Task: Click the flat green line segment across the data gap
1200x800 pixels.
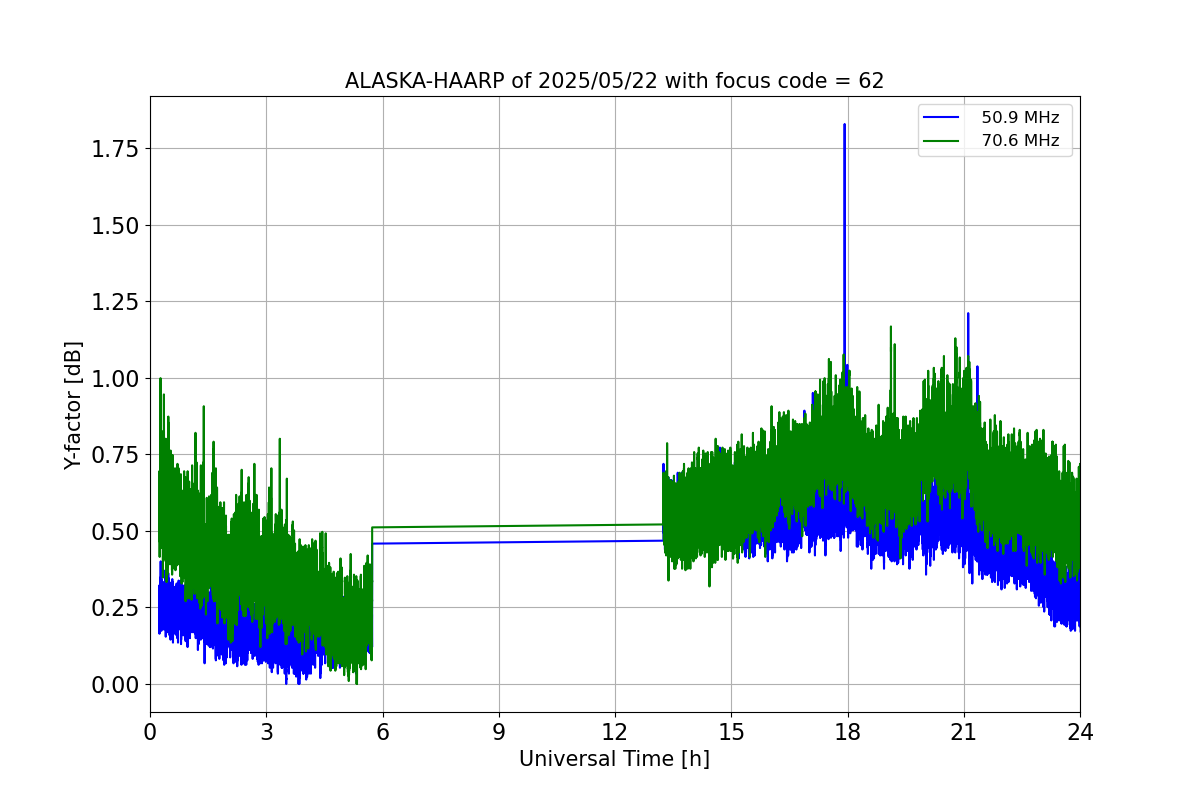Action: point(517,526)
